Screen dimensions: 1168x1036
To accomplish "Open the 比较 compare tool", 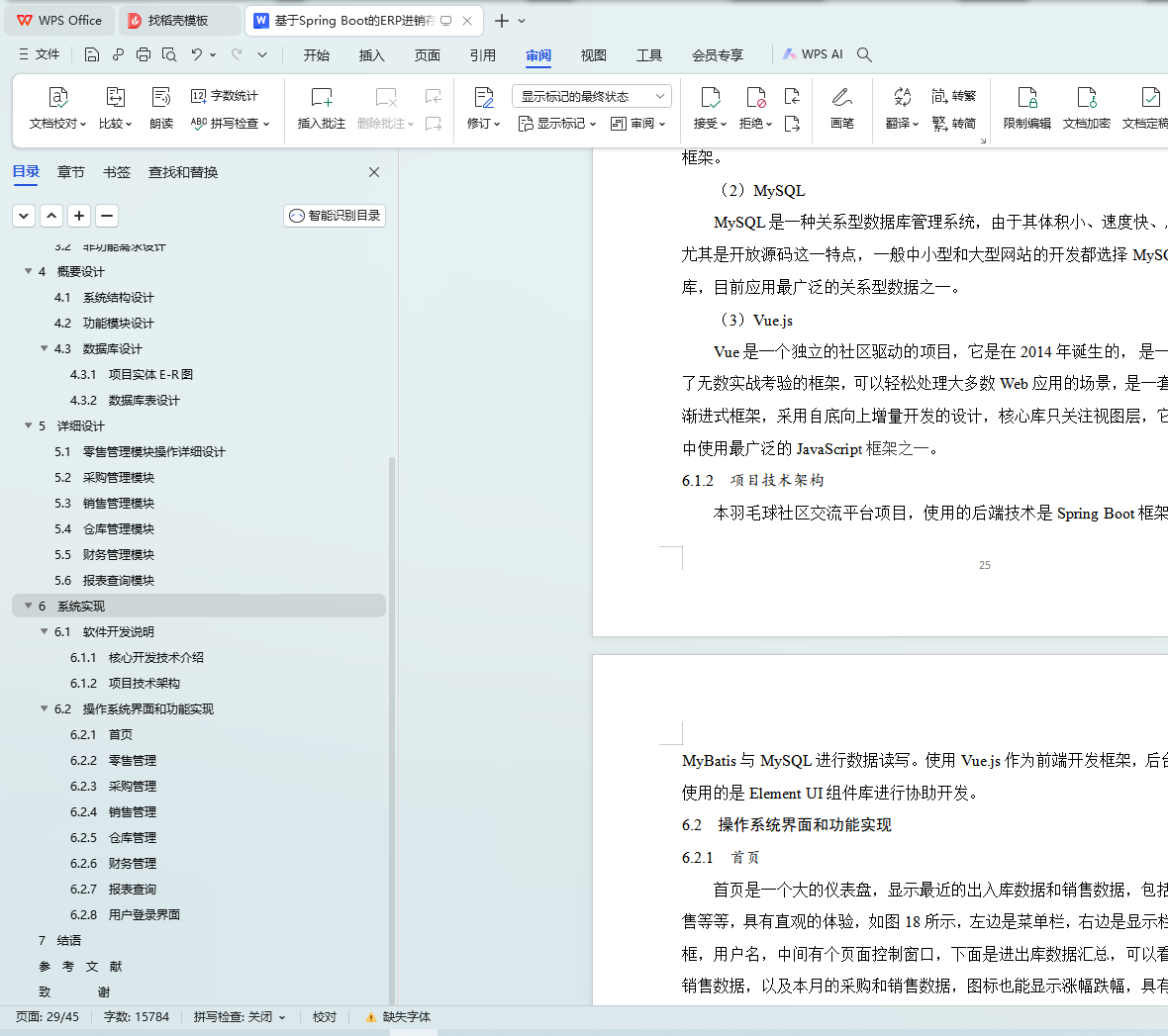I will (x=116, y=108).
